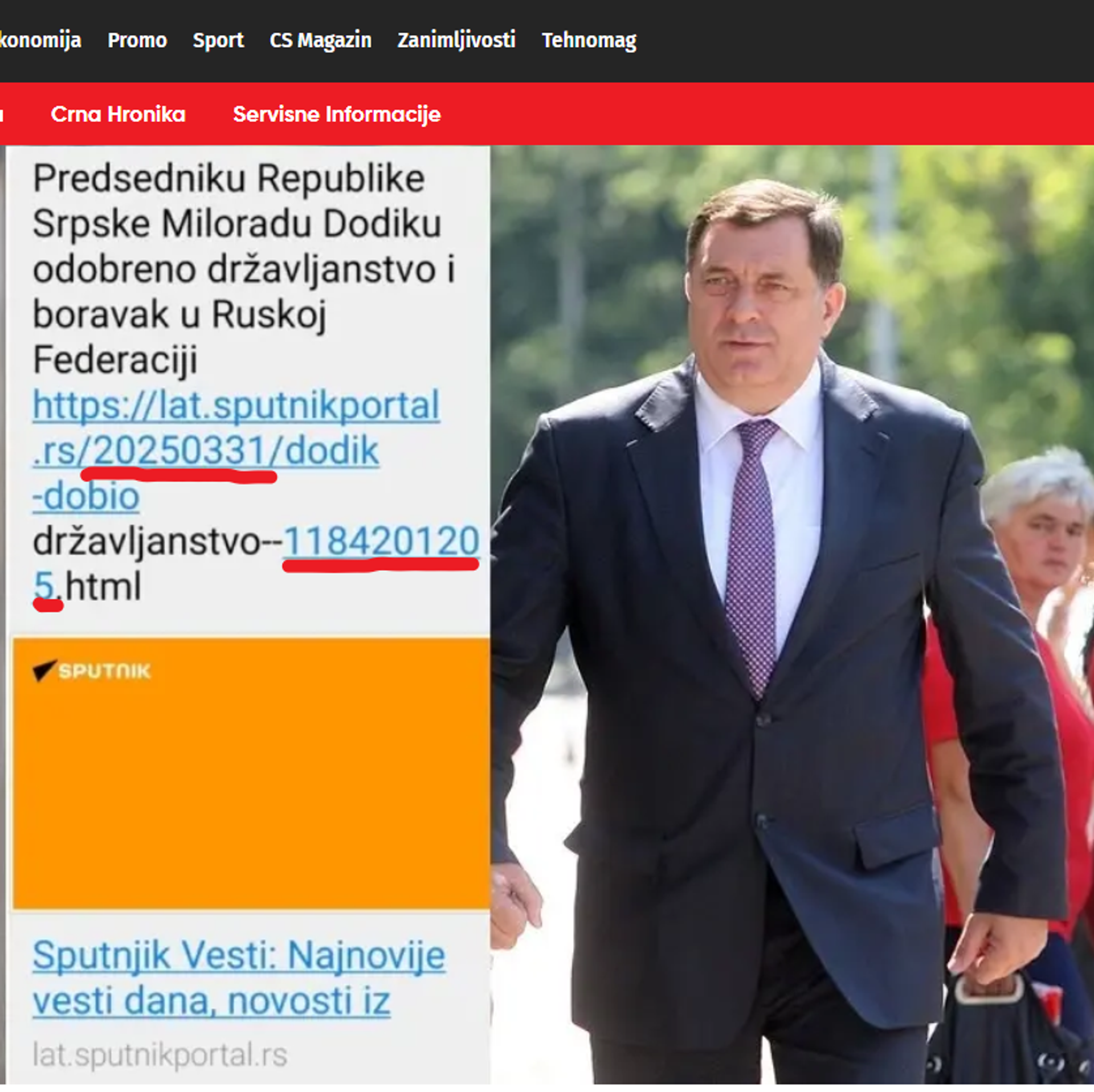Click the 'vesti dana, novosti iz' link
1094x1092 pixels.
click(x=211, y=1001)
